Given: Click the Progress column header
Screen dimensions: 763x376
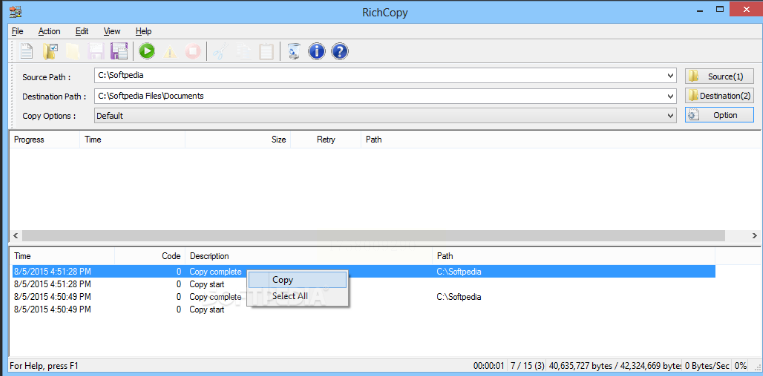Looking at the screenshot, I should (45, 140).
